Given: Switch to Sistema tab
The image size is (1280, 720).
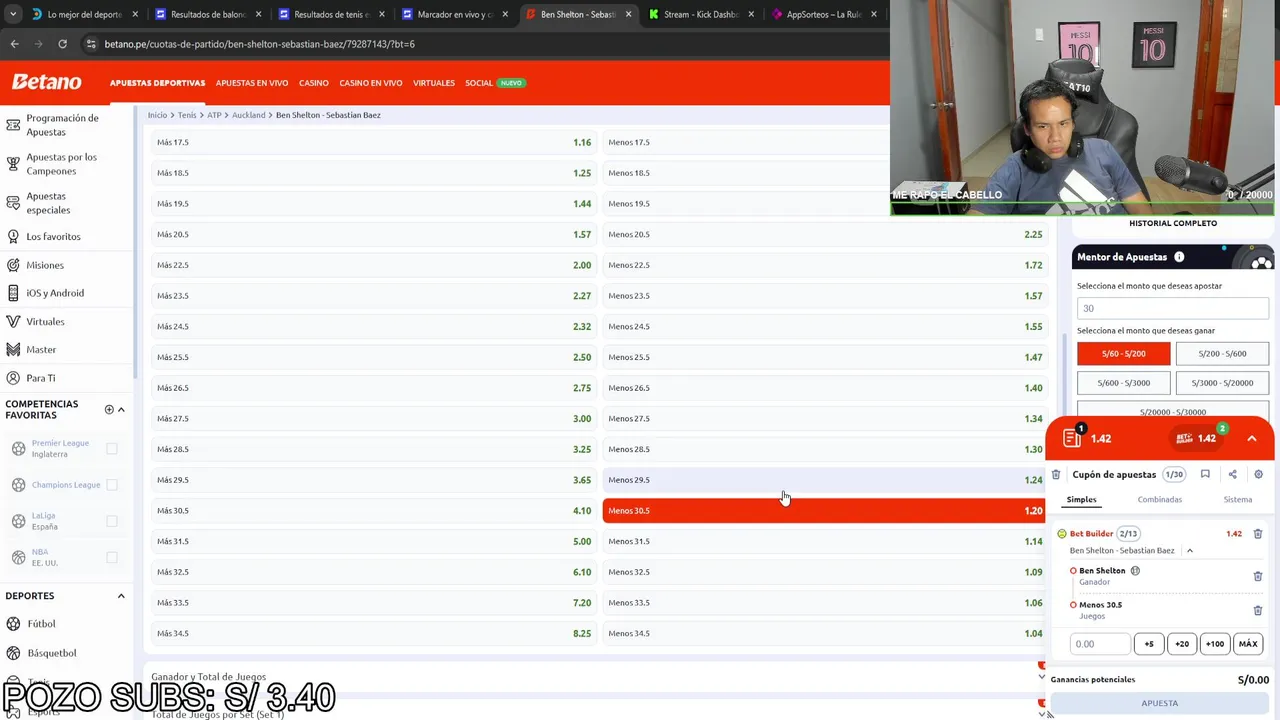Looking at the screenshot, I should 1237,499.
